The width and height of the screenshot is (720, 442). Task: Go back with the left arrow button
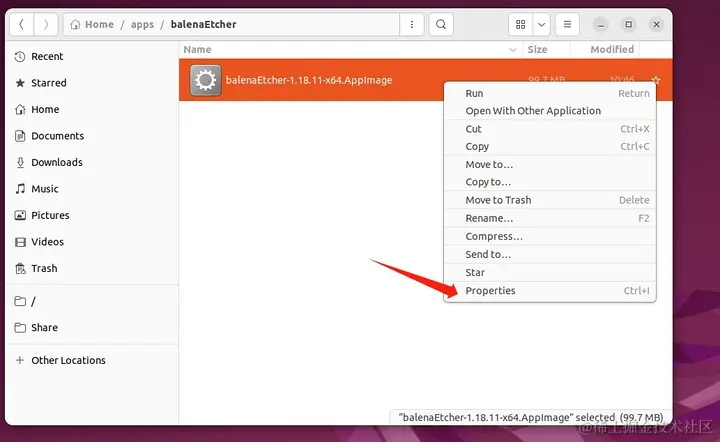coord(22,24)
